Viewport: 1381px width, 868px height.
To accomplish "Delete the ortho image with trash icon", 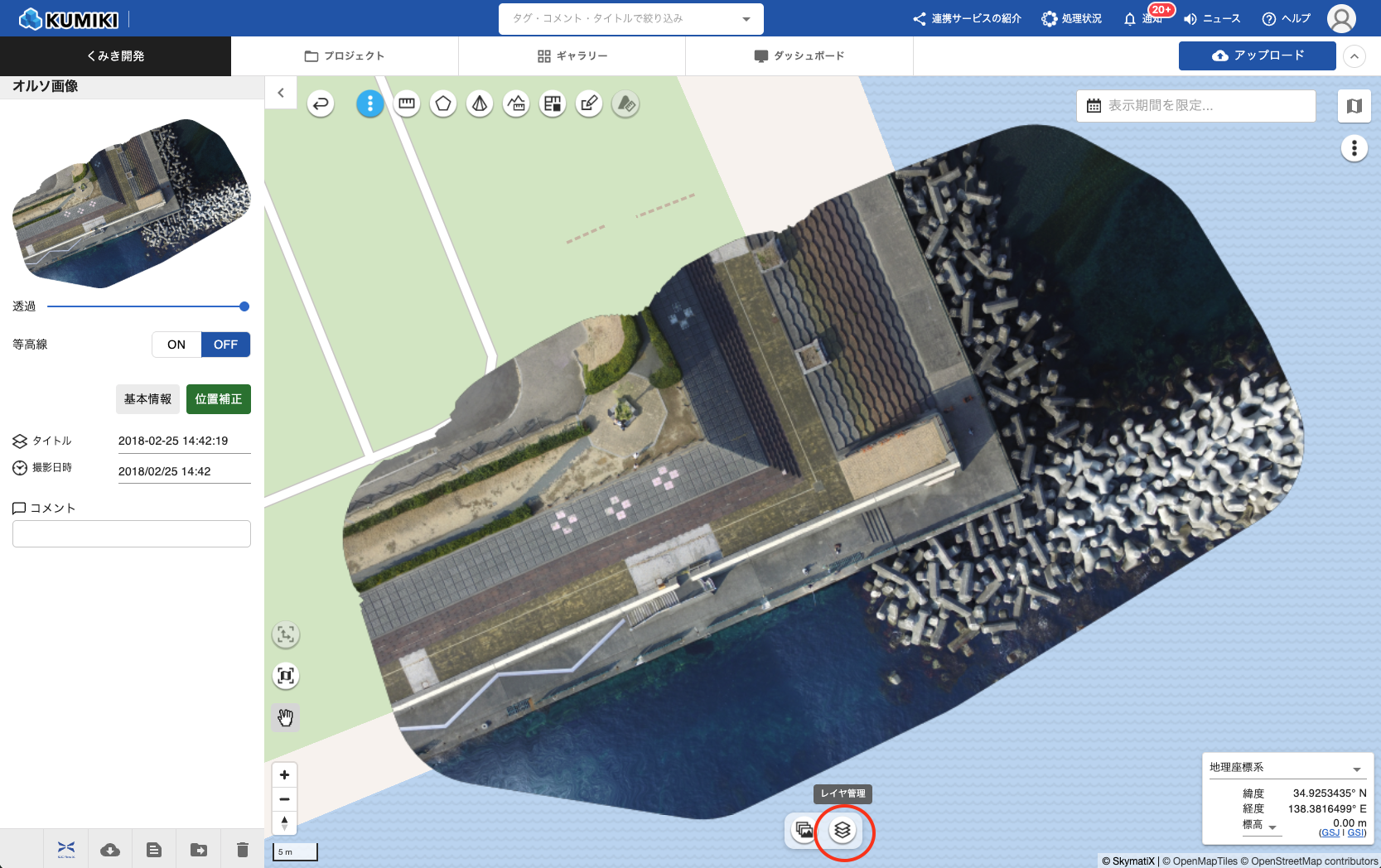I will click(242, 850).
